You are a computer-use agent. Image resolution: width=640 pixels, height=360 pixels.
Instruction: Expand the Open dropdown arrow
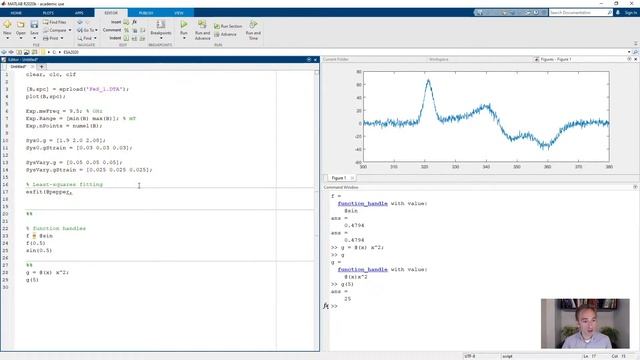click(x=20, y=38)
